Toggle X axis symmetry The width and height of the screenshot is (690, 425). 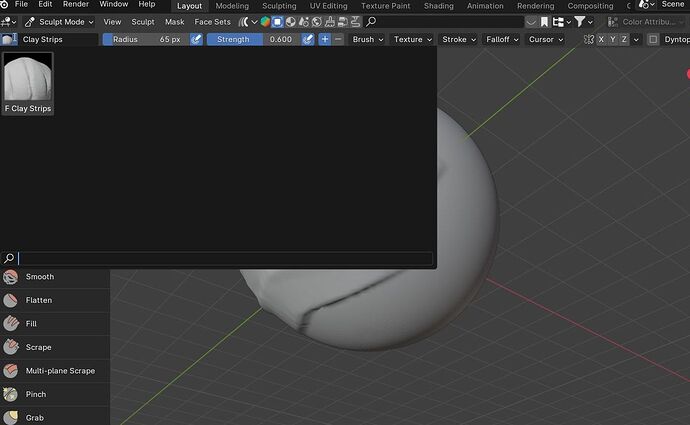click(601, 40)
